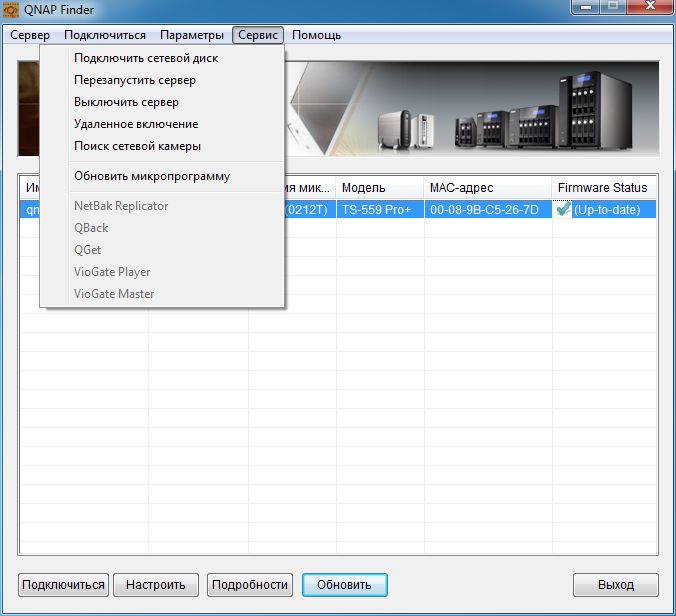This screenshot has width=676, height=616.
Task: Open the Сервер menu
Action: (x=30, y=35)
